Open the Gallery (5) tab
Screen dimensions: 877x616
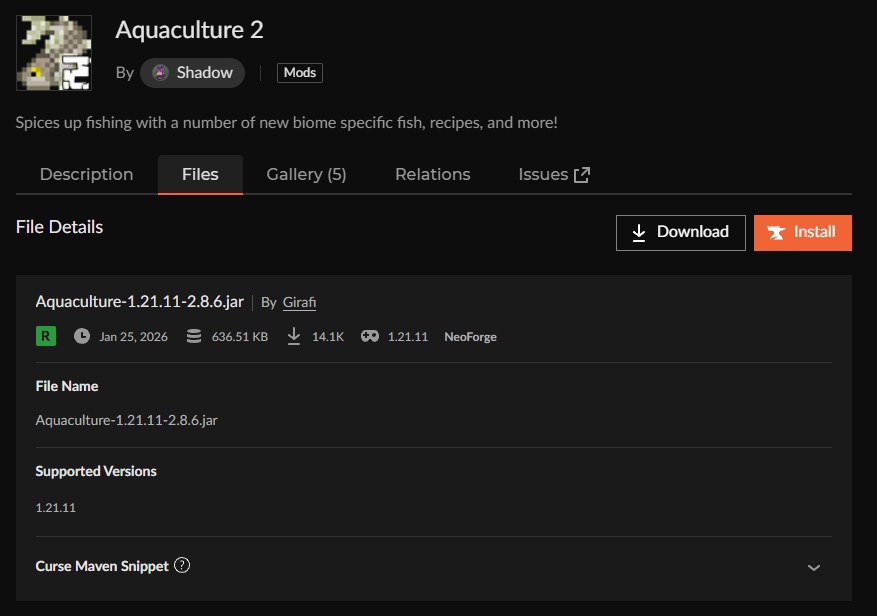coord(306,174)
